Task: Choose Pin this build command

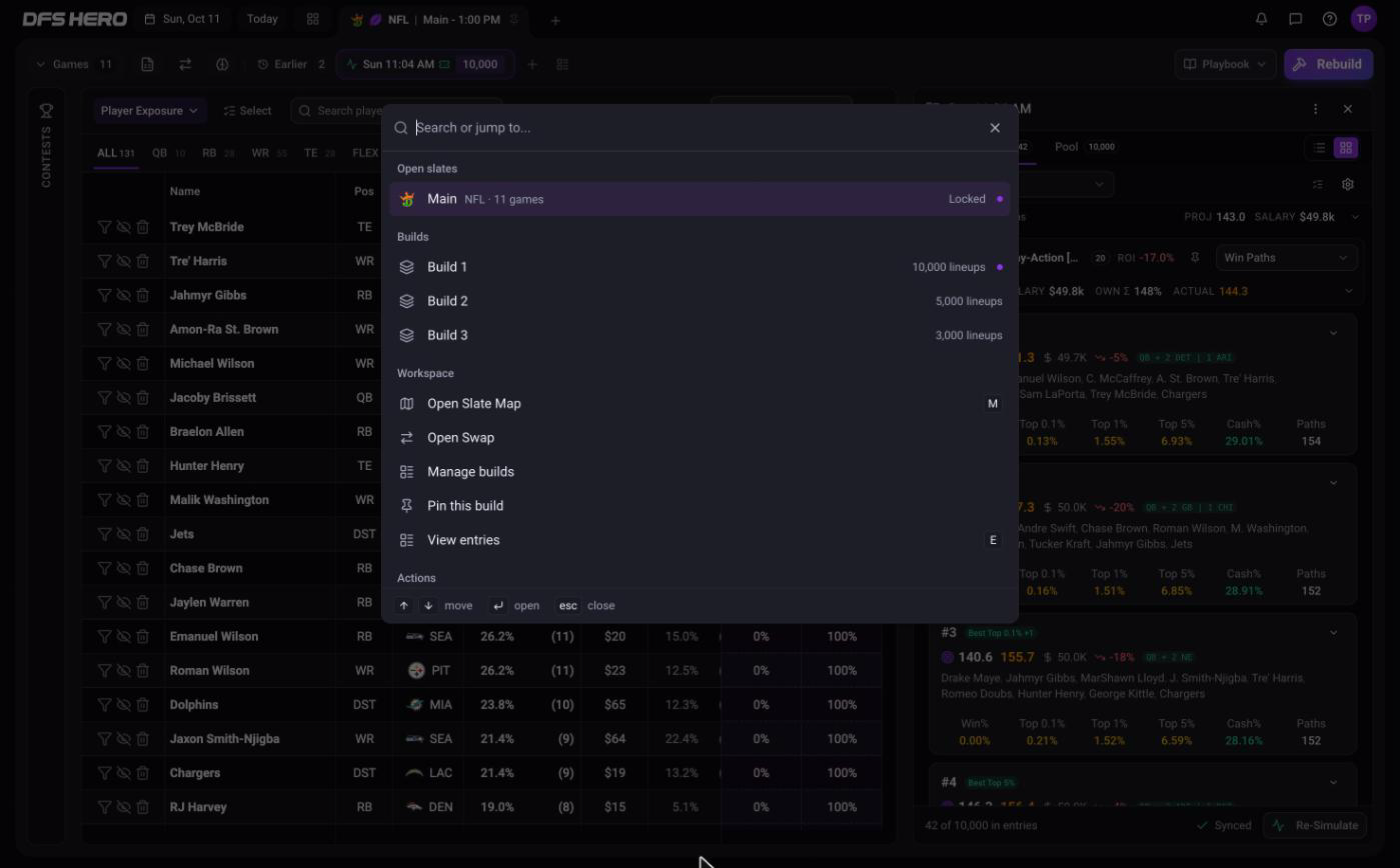Action: [699, 506]
